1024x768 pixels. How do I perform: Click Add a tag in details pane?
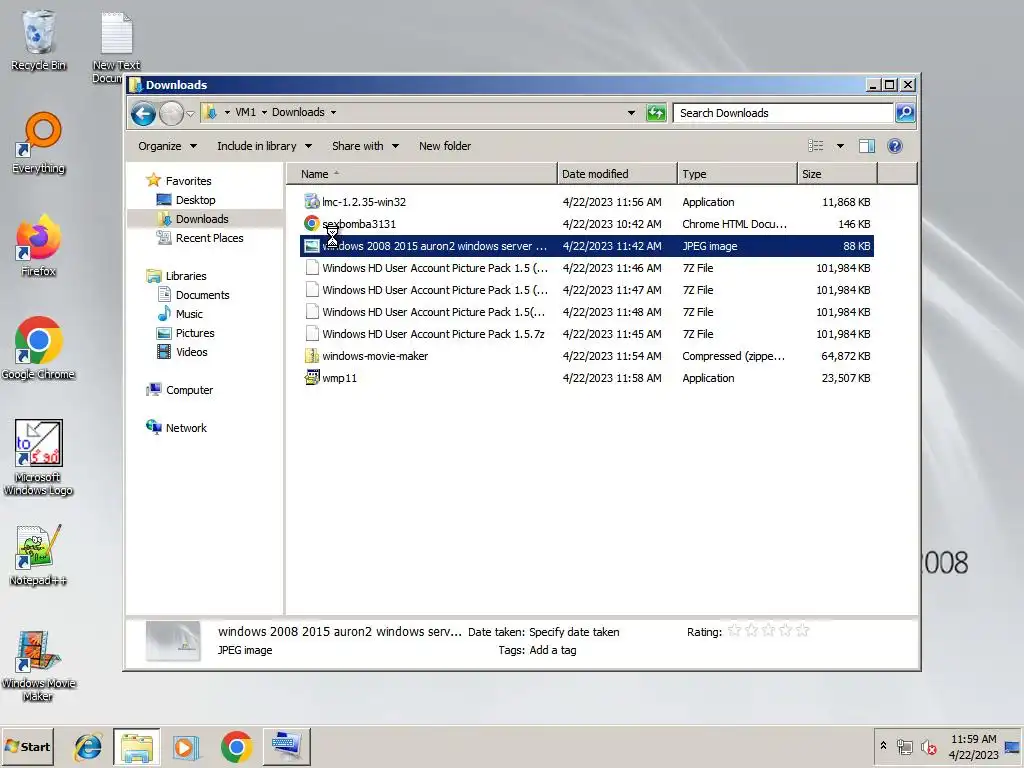click(552, 650)
